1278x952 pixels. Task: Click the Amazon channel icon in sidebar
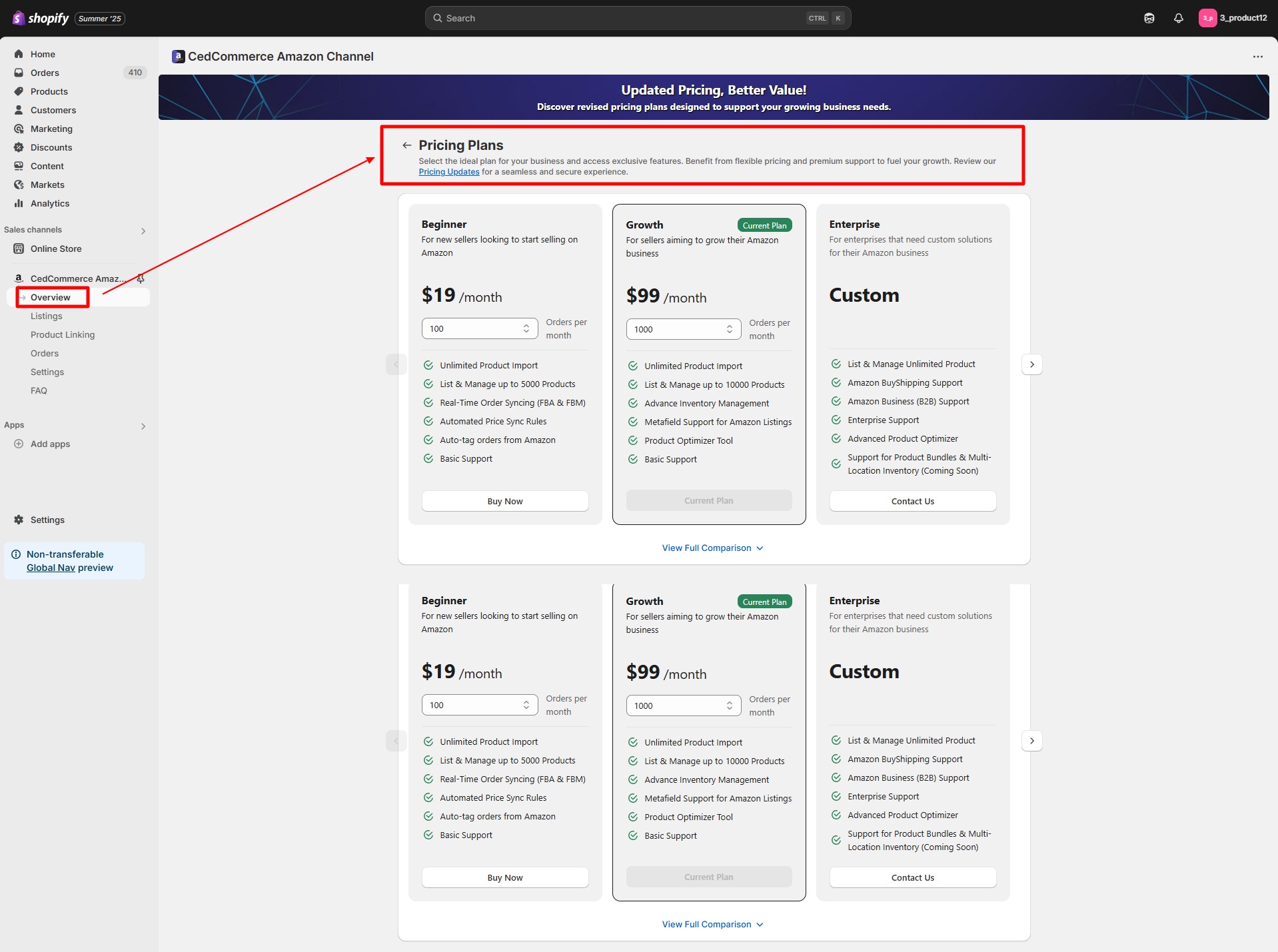coord(19,278)
